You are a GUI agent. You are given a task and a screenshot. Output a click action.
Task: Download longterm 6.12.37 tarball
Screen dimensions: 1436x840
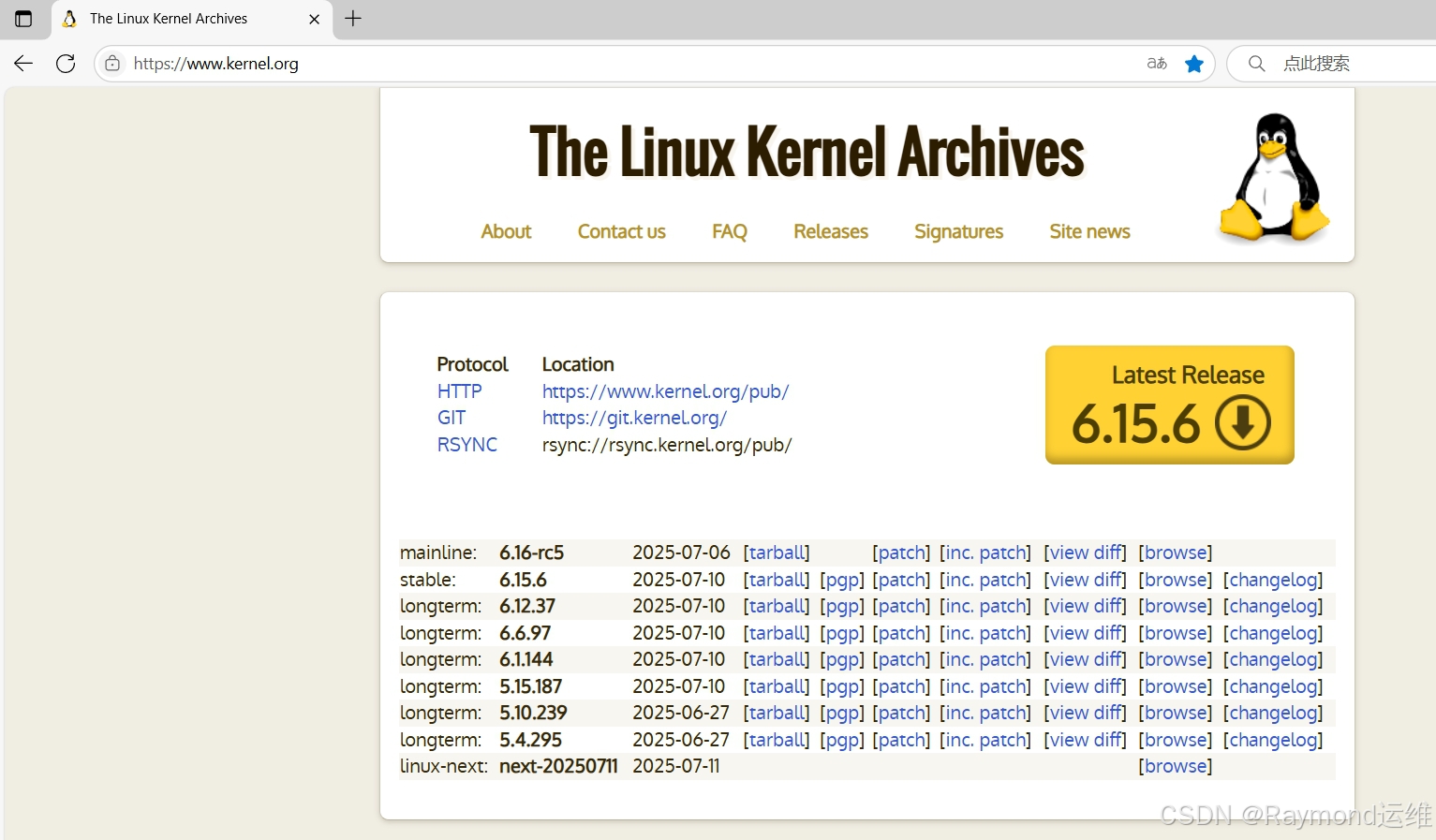(x=777, y=606)
